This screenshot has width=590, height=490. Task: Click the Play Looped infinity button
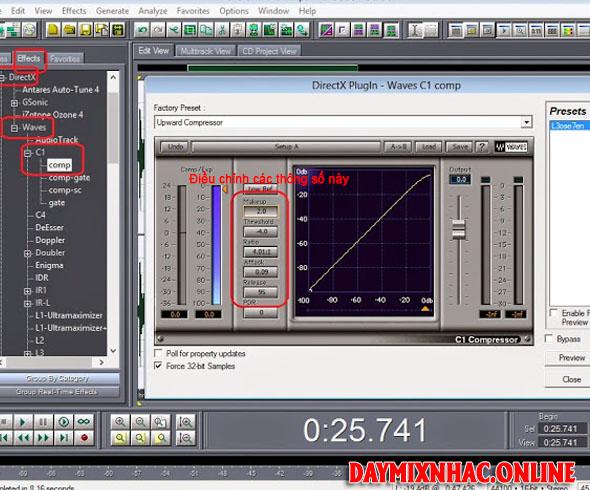click(x=84, y=422)
